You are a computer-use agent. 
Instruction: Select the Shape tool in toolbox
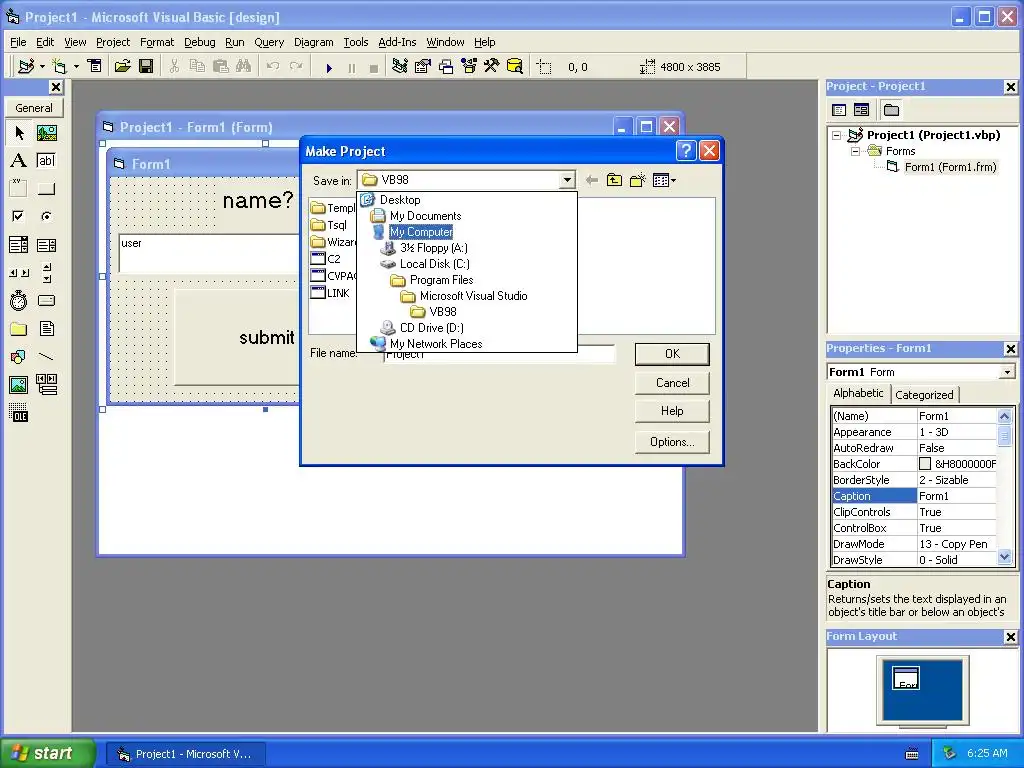point(19,357)
